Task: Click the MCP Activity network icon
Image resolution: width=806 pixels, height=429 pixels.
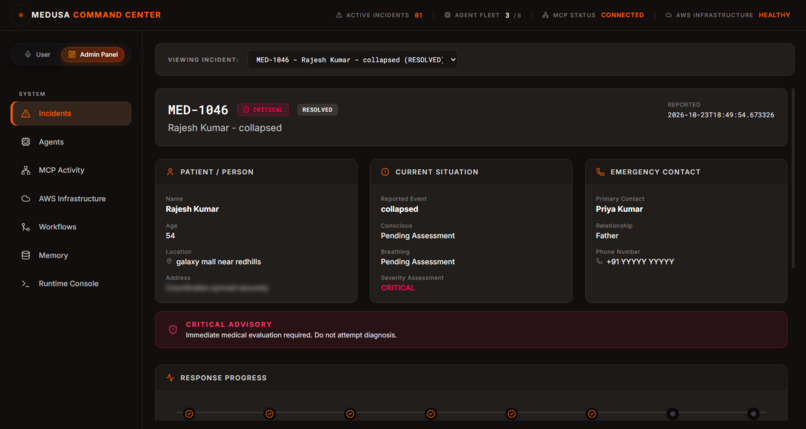Action: click(x=26, y=170)
